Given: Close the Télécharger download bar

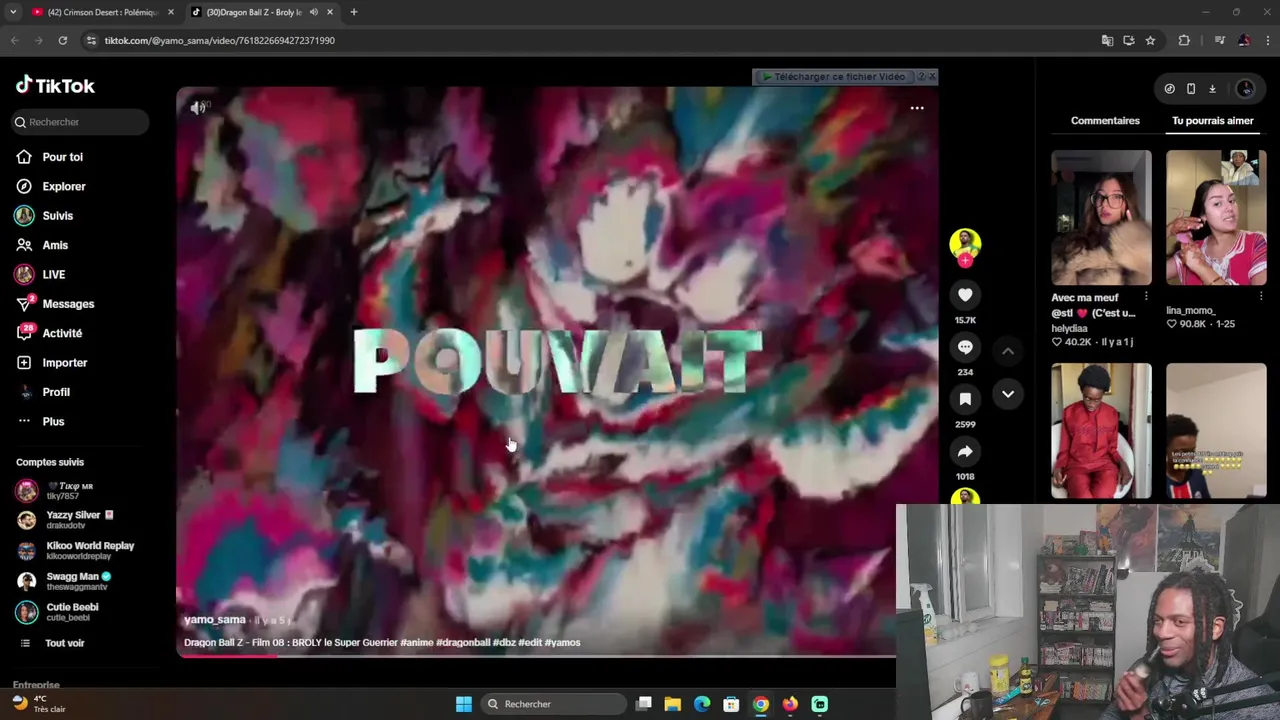Looking at the screenshot, I should point(932,77).
